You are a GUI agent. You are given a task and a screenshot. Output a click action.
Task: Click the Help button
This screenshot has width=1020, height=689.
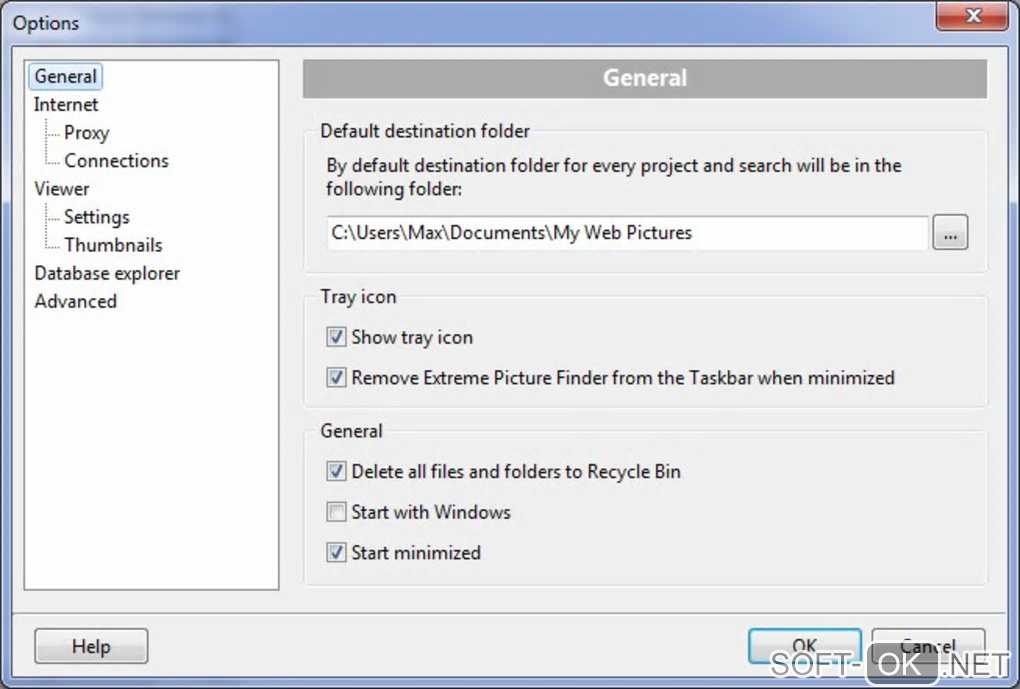pos(91,647)
